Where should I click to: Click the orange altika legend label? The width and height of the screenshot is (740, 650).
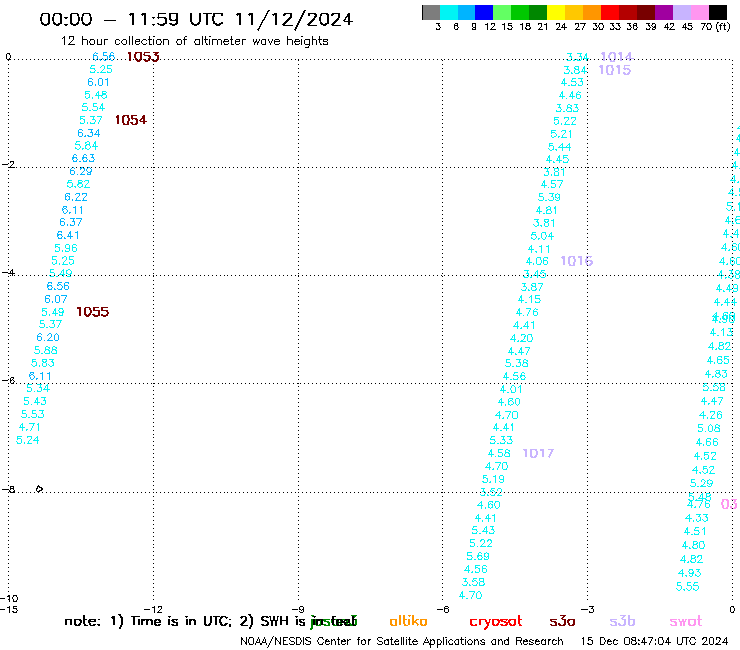tap(408, 621)
